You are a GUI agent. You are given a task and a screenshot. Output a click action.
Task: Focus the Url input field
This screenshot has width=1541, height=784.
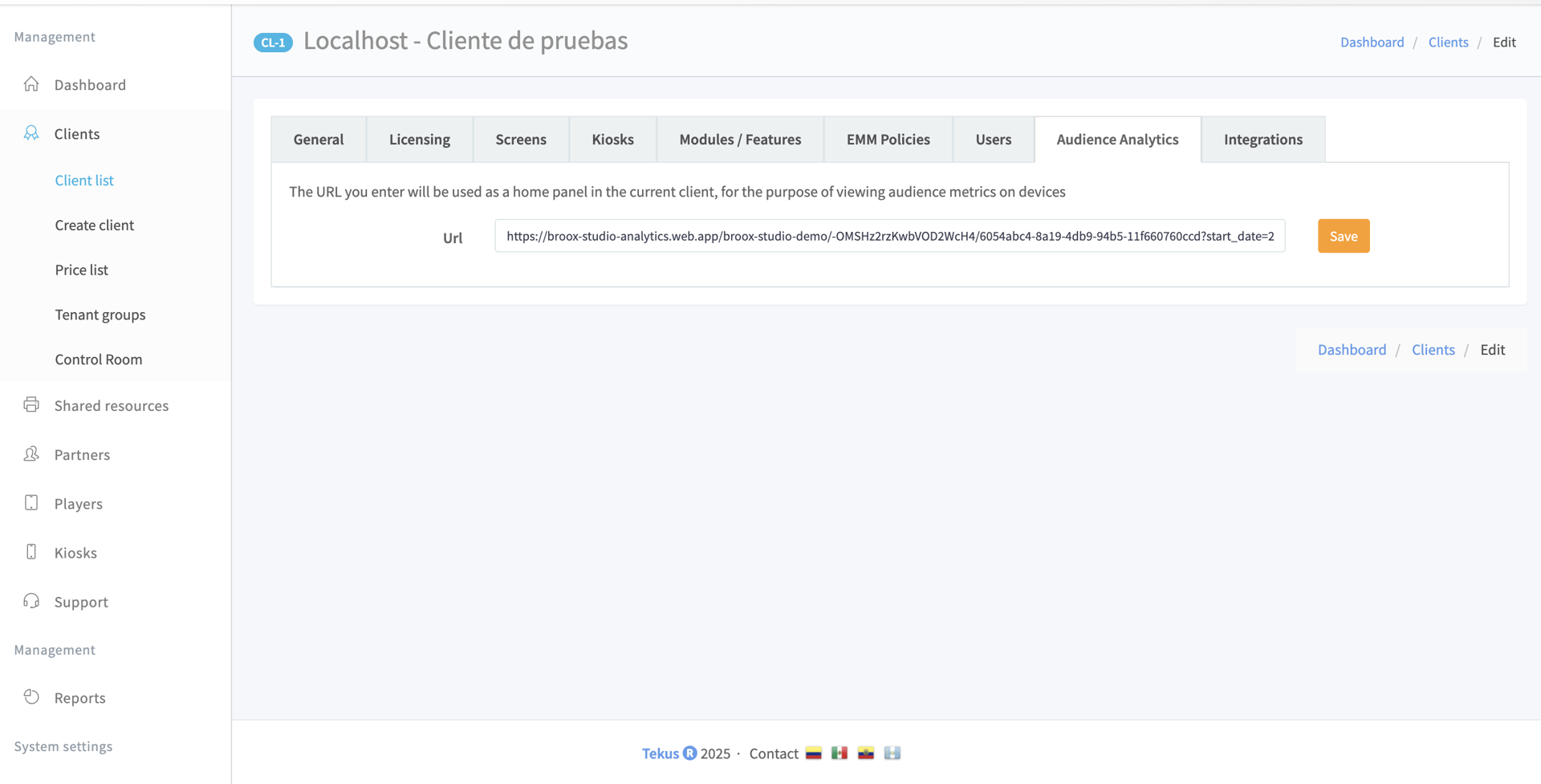click(889, 236)
